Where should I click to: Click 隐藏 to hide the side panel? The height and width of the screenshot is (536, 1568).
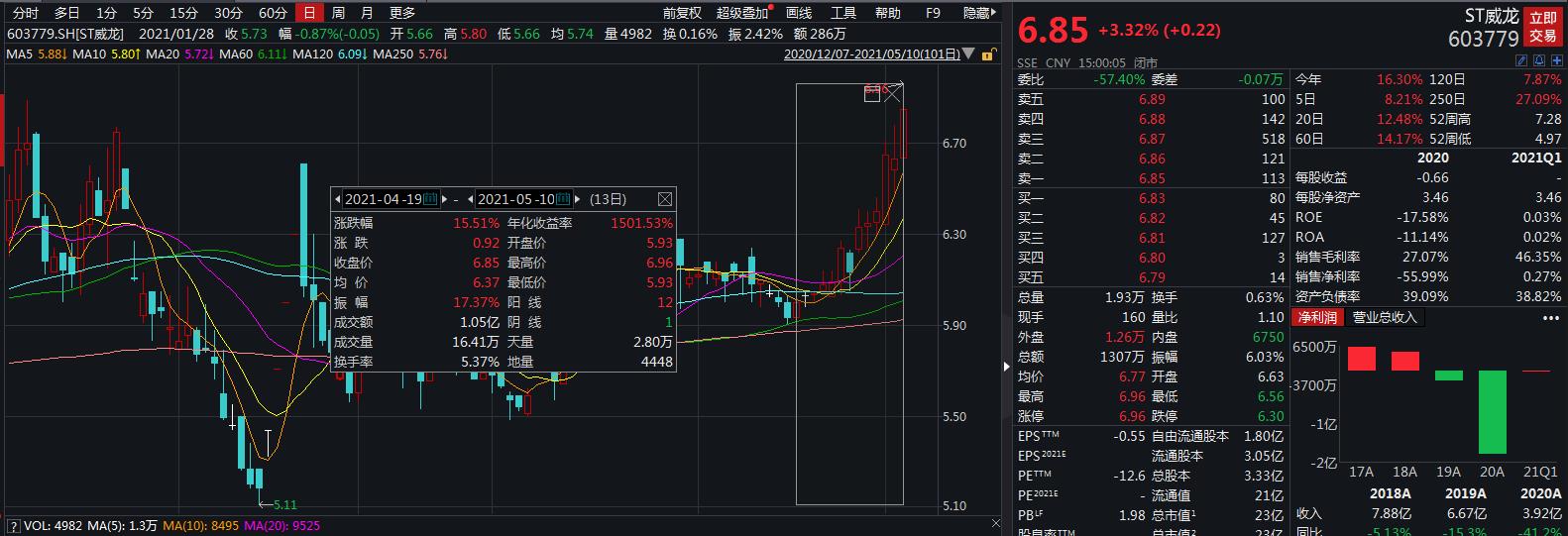pos(979,13)
